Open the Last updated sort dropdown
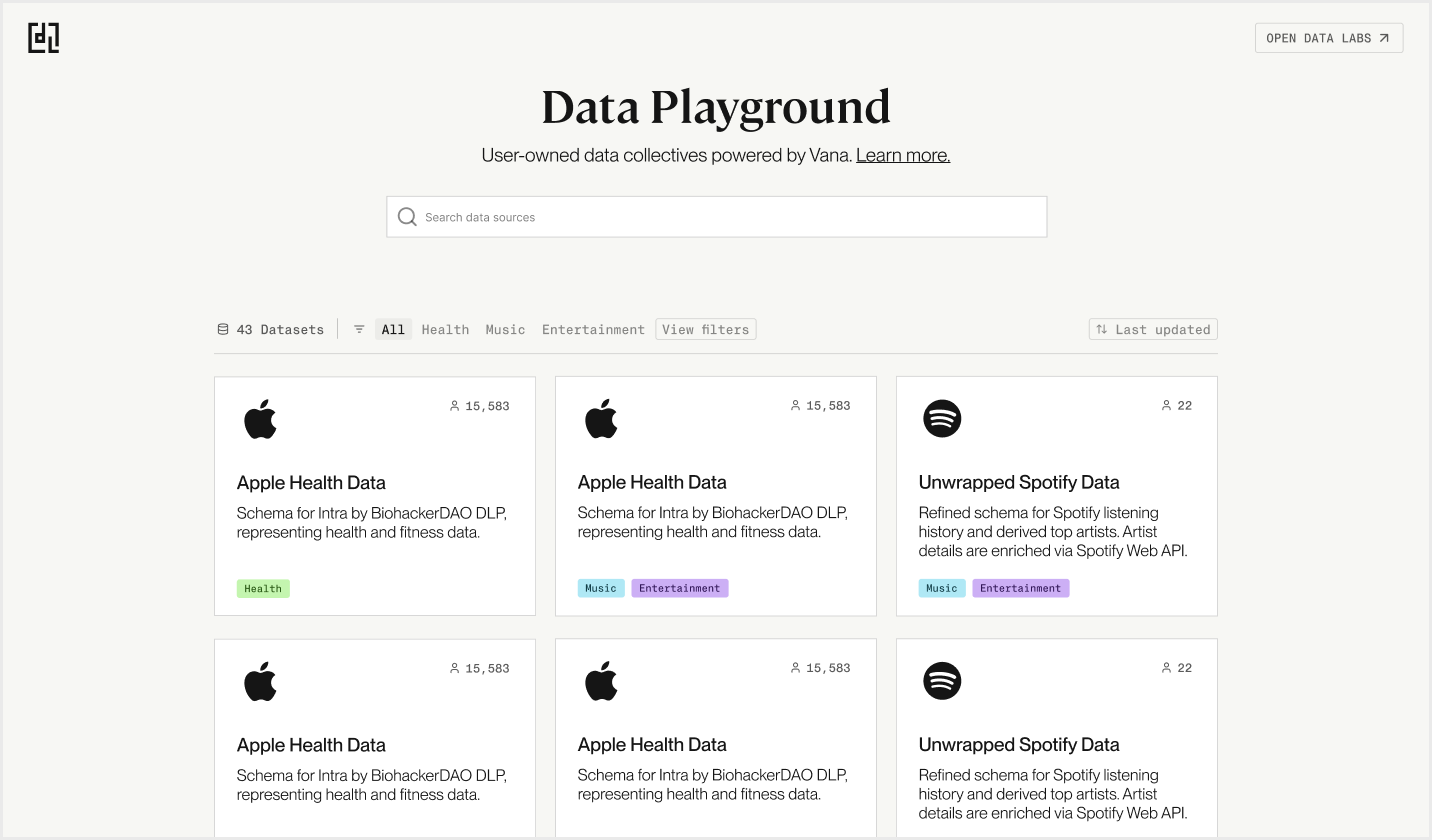This screenshot has height=840, width=1432. [1153, 329]
